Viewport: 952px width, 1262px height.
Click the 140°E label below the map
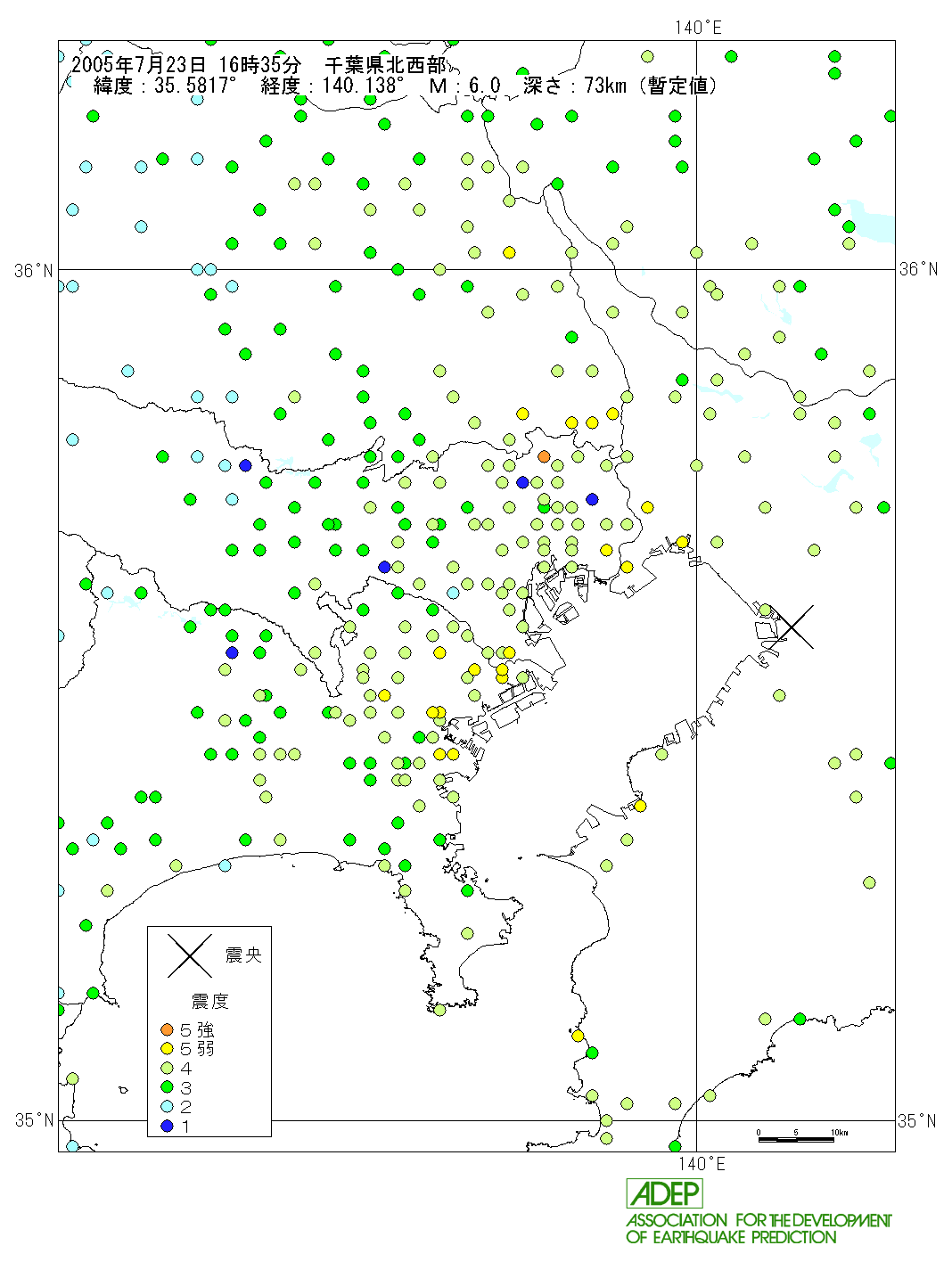(x=702, y=1163)
